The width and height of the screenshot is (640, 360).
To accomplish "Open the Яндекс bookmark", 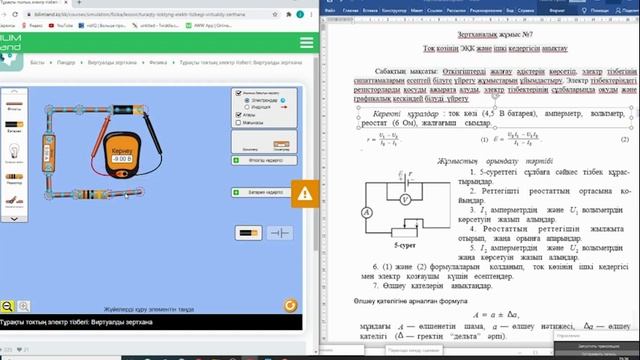I will (x=33, y=25).
